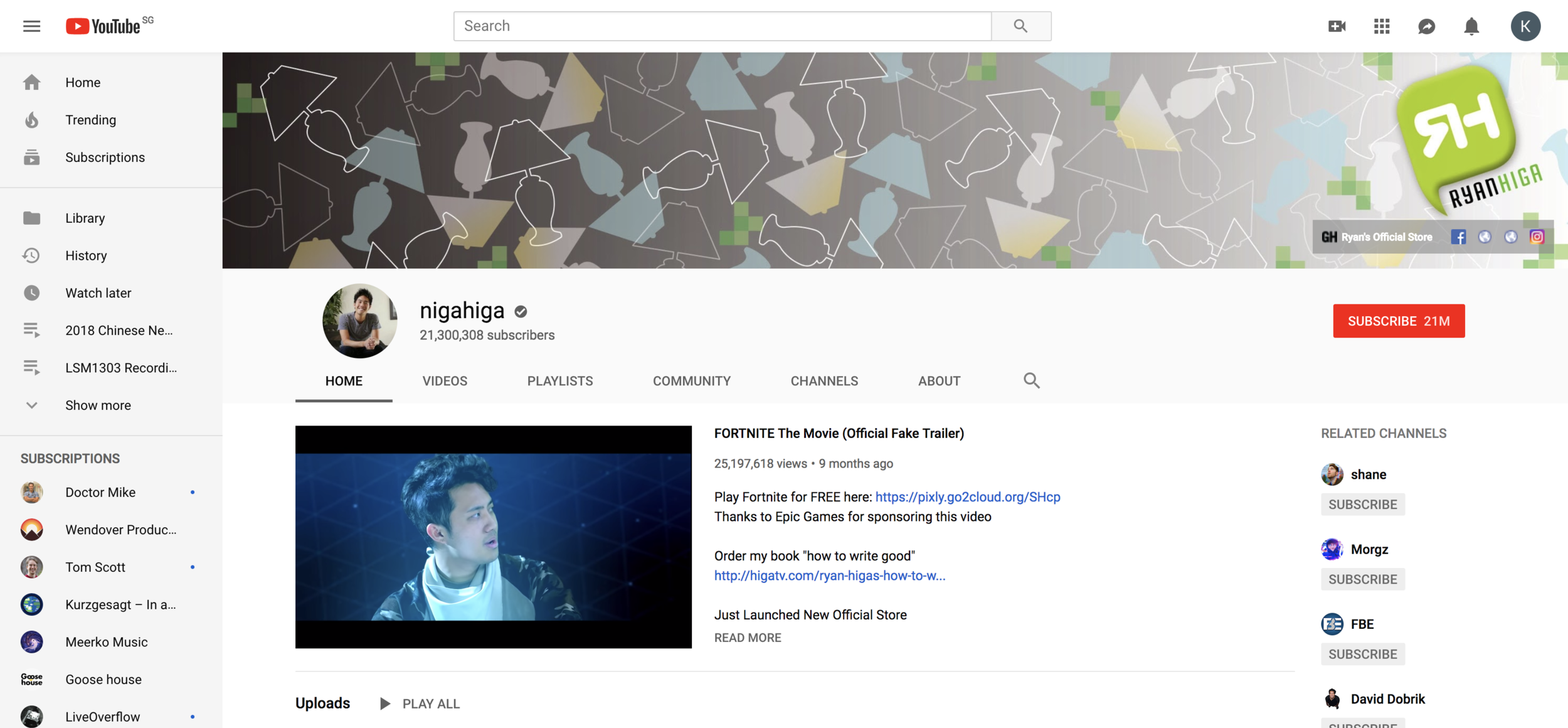Switch to the VIDEOS tab
Viewport: 1568px width, 728px height.
(x=445, y=381)
